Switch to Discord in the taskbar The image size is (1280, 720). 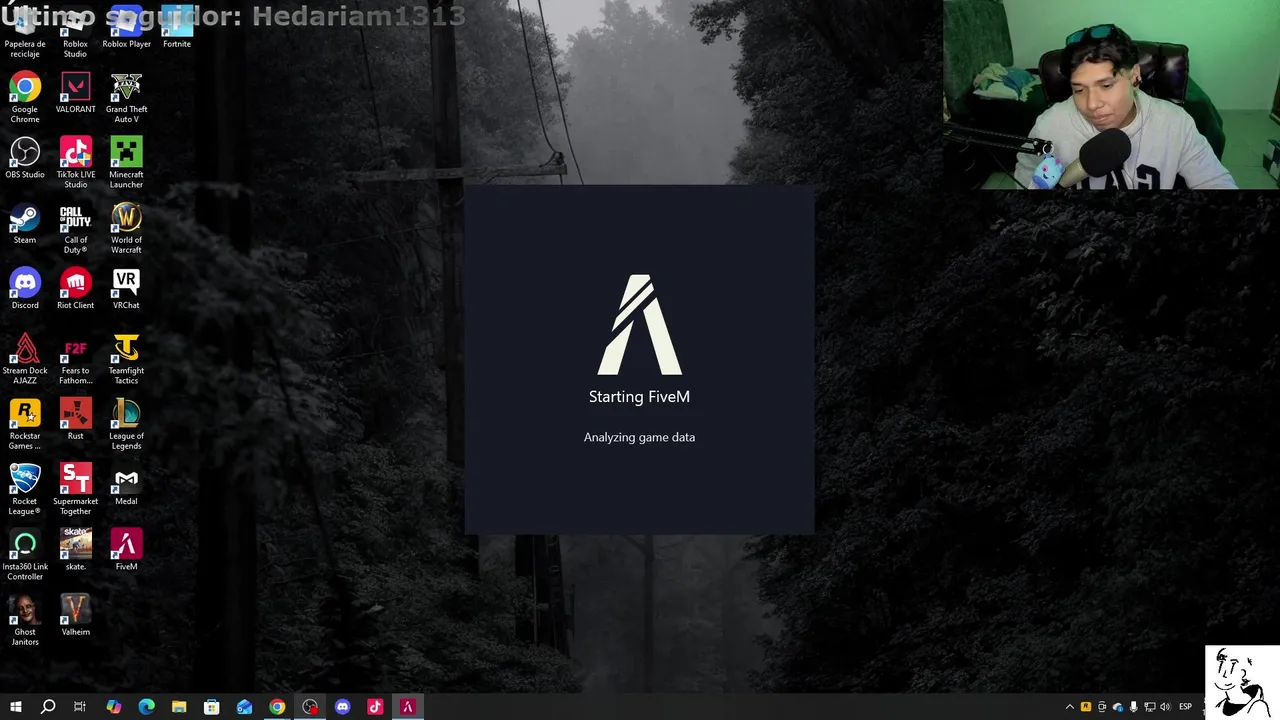click(x=343, y=707)
